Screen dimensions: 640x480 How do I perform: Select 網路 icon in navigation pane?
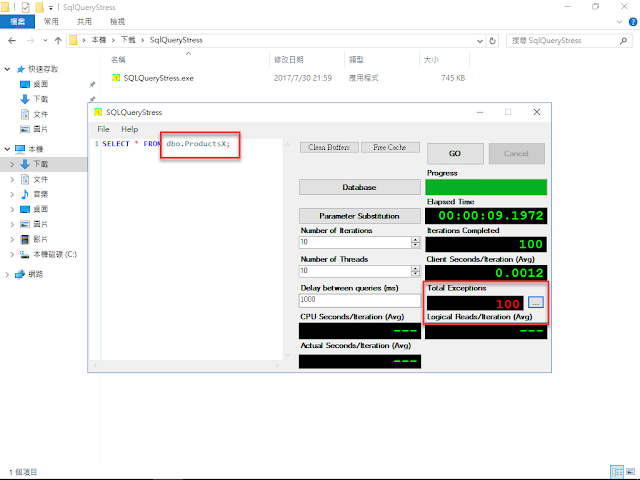pyautogui.click(x=20, y=274)
